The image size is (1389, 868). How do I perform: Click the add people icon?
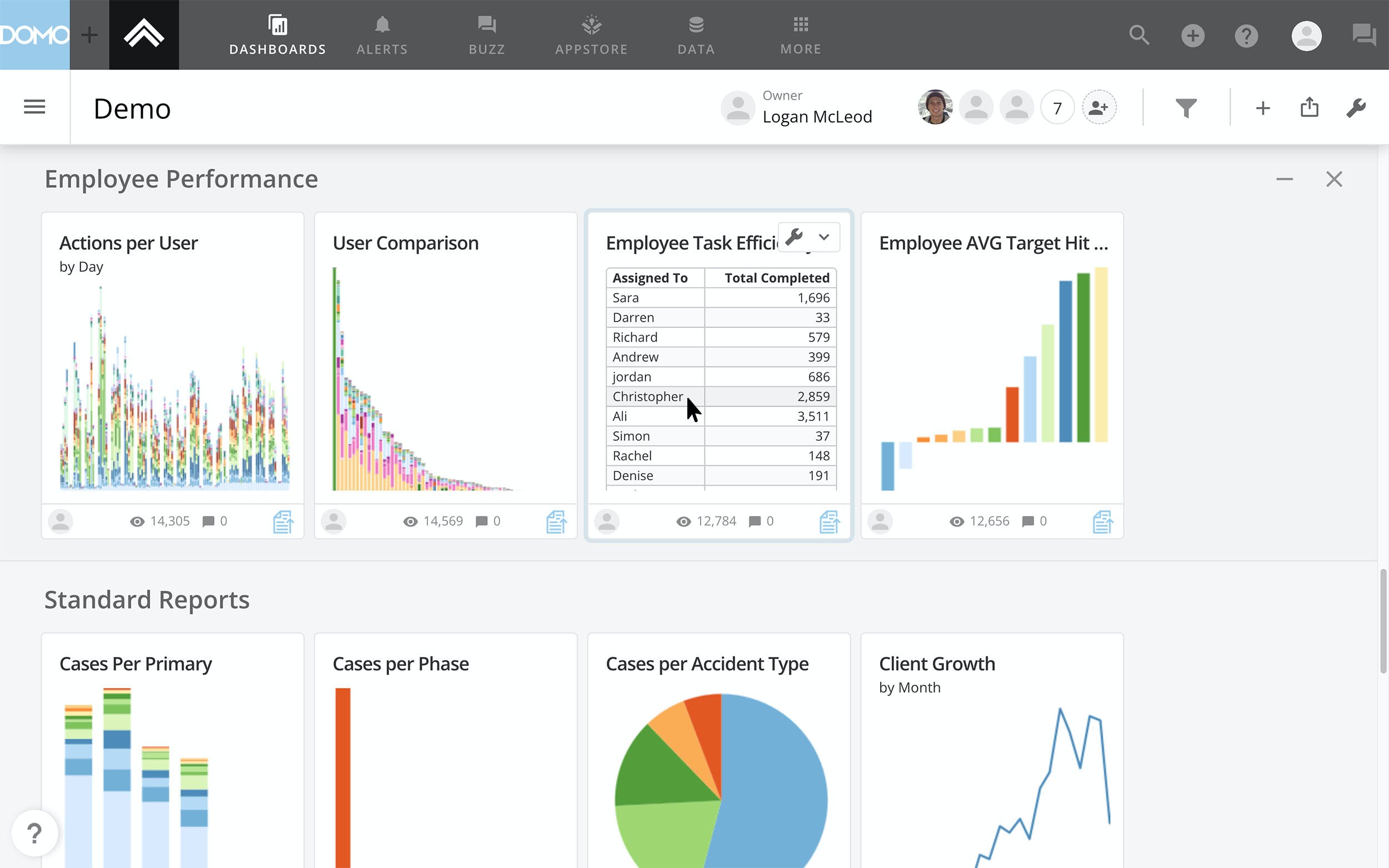pyautogui.click(x=1098, y=107)
